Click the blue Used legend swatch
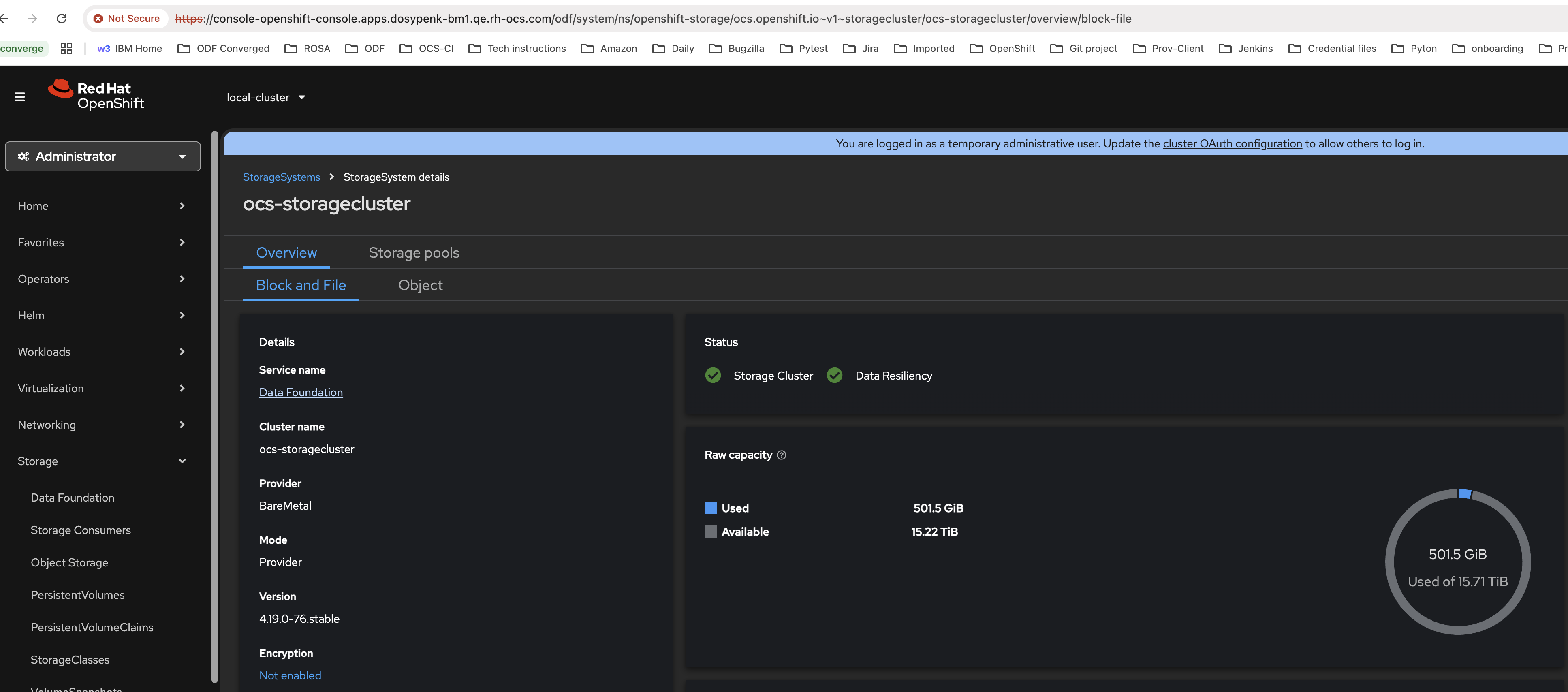 click(710, 508)
